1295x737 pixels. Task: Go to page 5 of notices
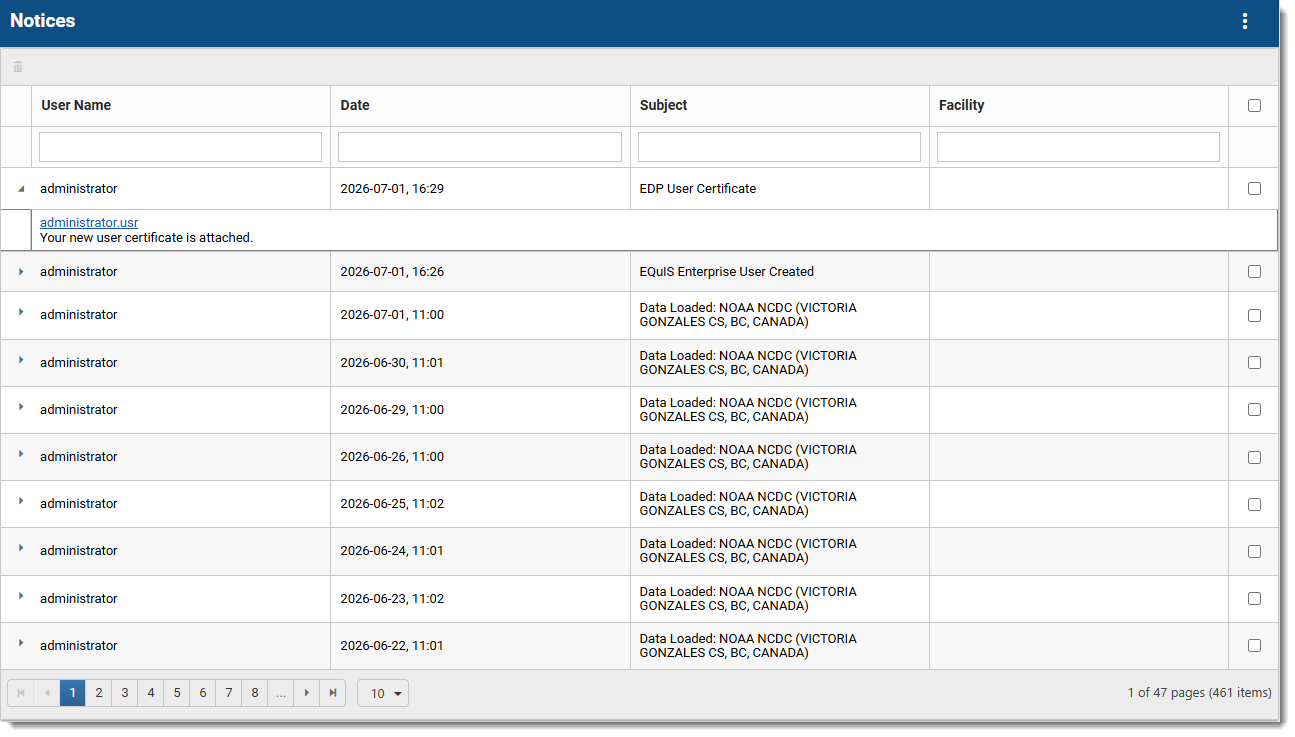tap(177, 693)
